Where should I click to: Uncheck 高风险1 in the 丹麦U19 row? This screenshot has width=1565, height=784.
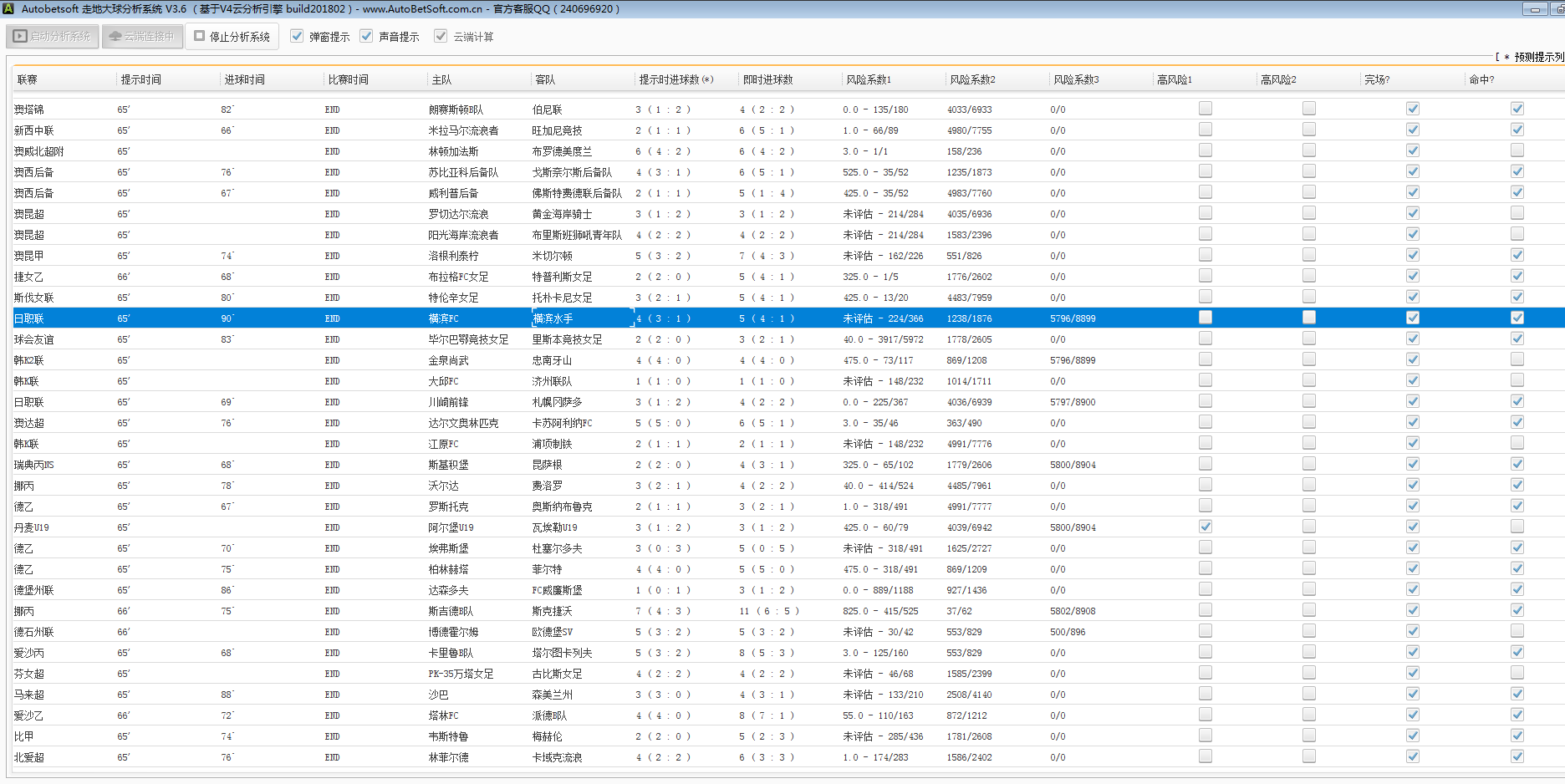tap(1205, 527)
